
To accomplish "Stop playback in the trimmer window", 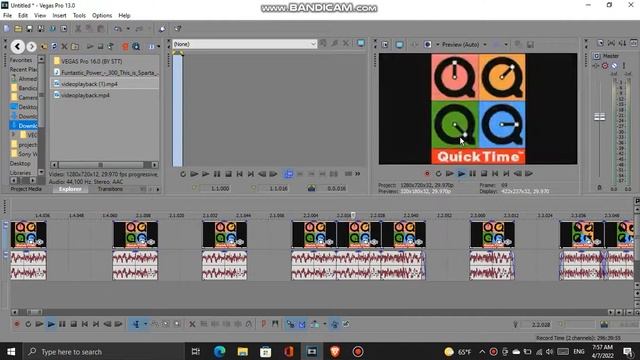I will [229, 174].
